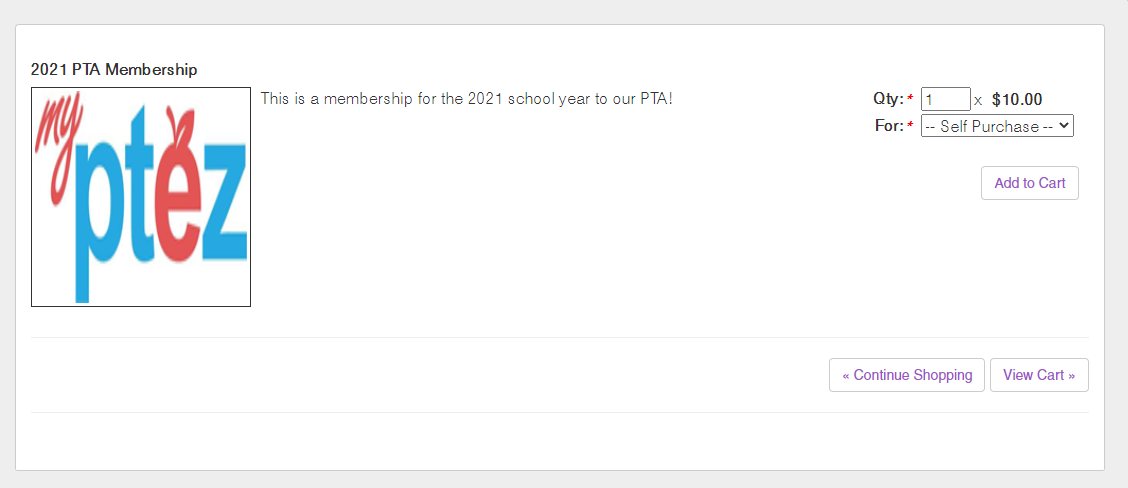Click the red asterisk beside For
The width and height of the screenshot is (1128, 488).
click(x=910, y=127)
